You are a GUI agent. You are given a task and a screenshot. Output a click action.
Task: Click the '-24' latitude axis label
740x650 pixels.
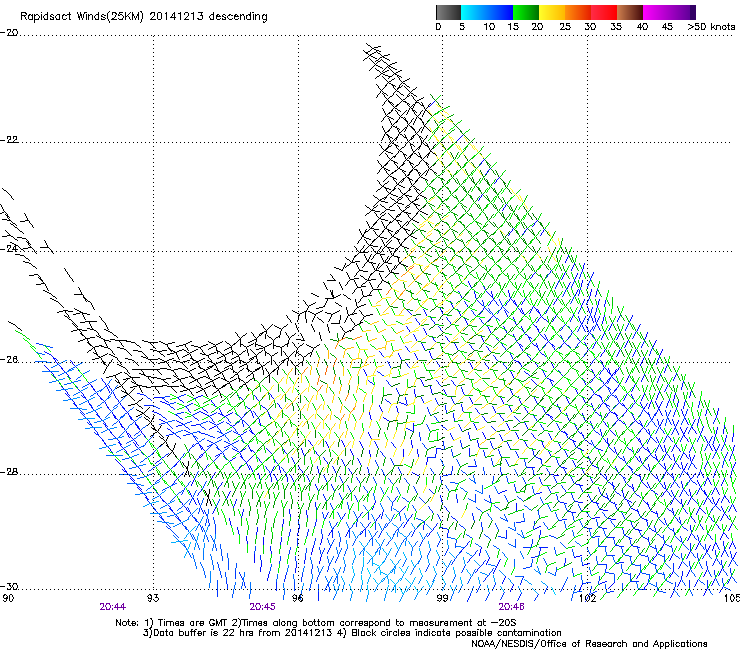9,248
